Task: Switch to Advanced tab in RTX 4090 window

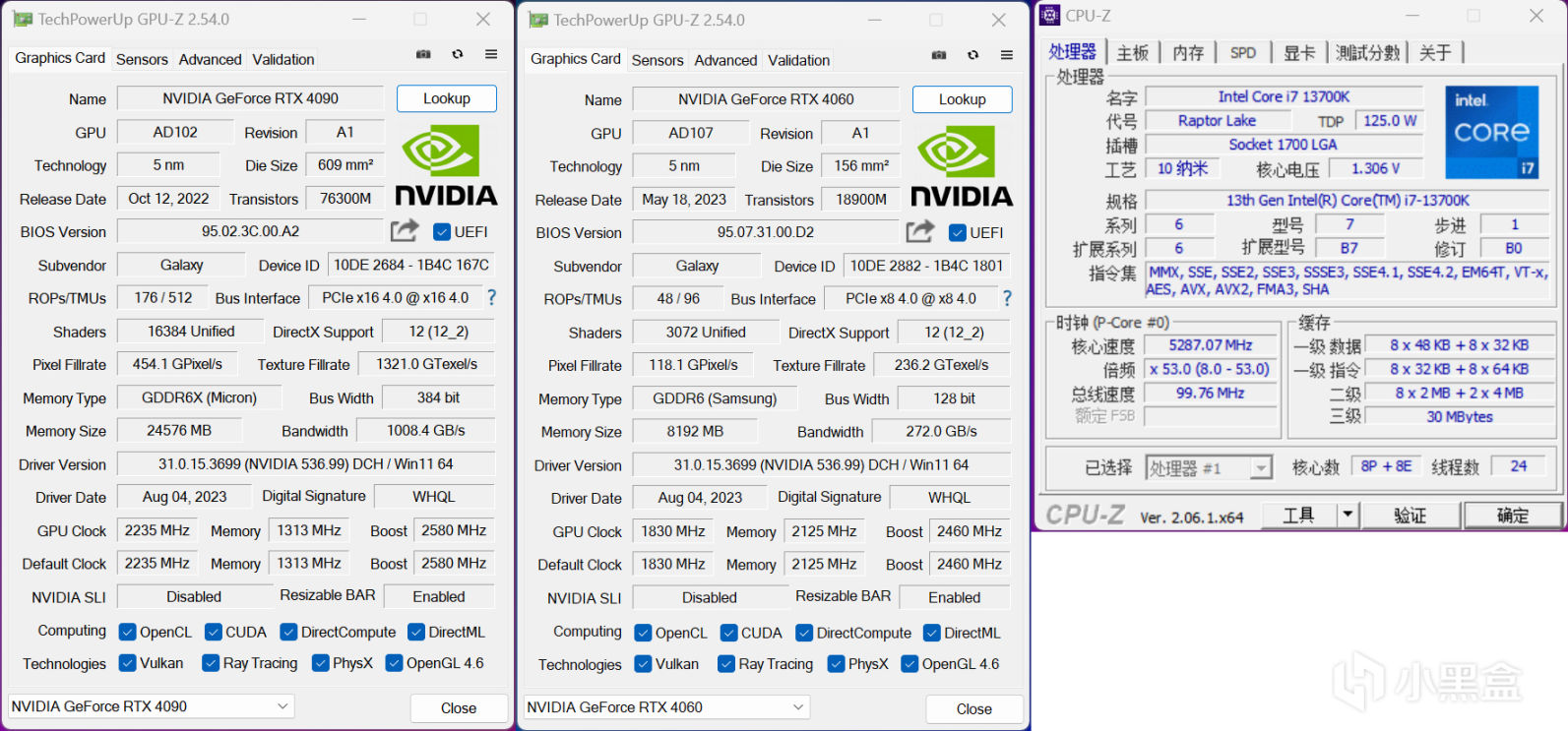Action: (x=210, y=59)
